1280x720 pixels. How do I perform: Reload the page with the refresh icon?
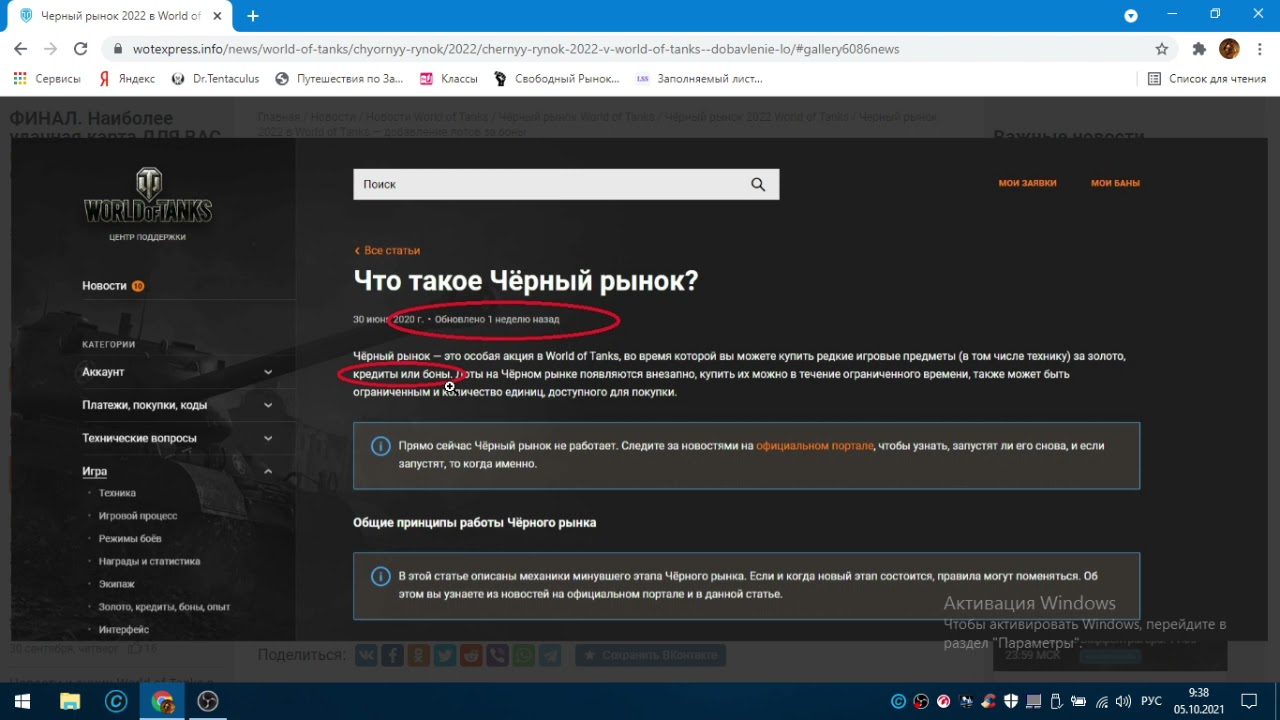[81, 49]
